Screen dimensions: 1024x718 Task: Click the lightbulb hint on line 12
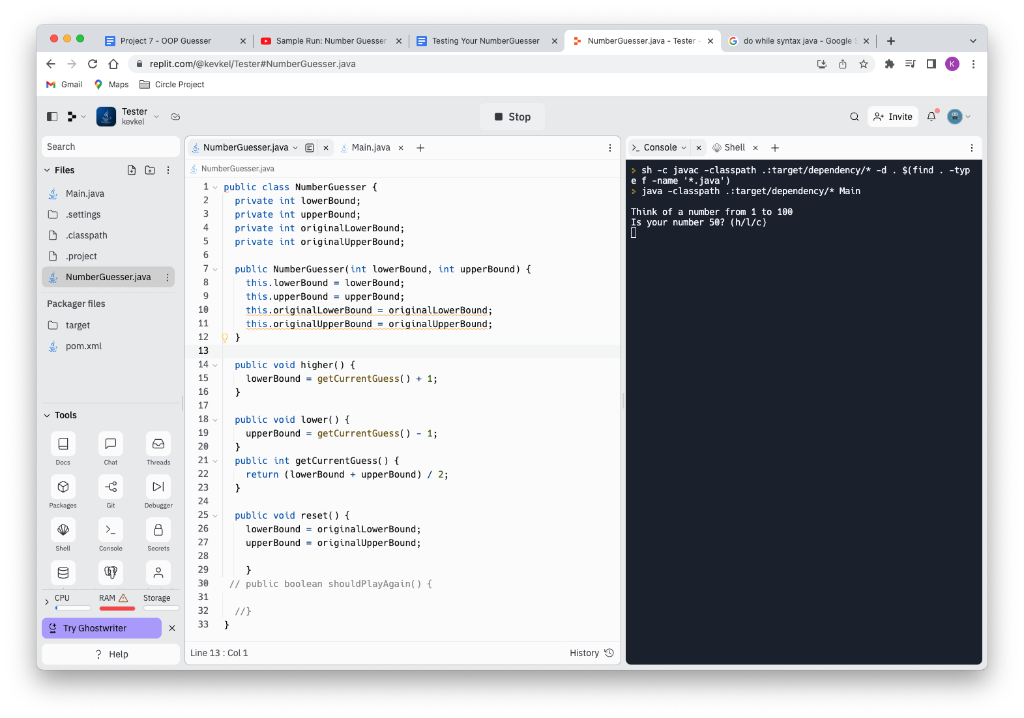tap(225, 338)
